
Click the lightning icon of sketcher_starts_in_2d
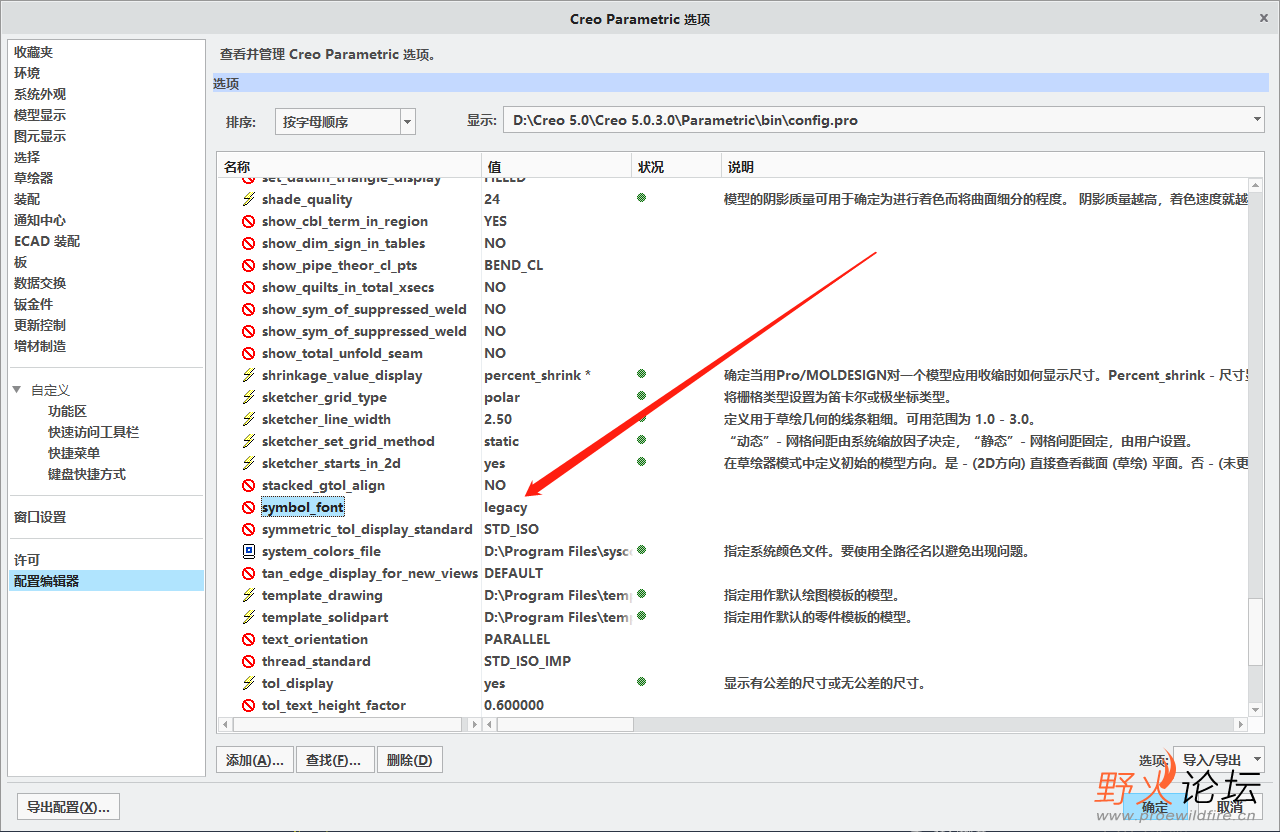pyautogui.click(x=249, y=463)
